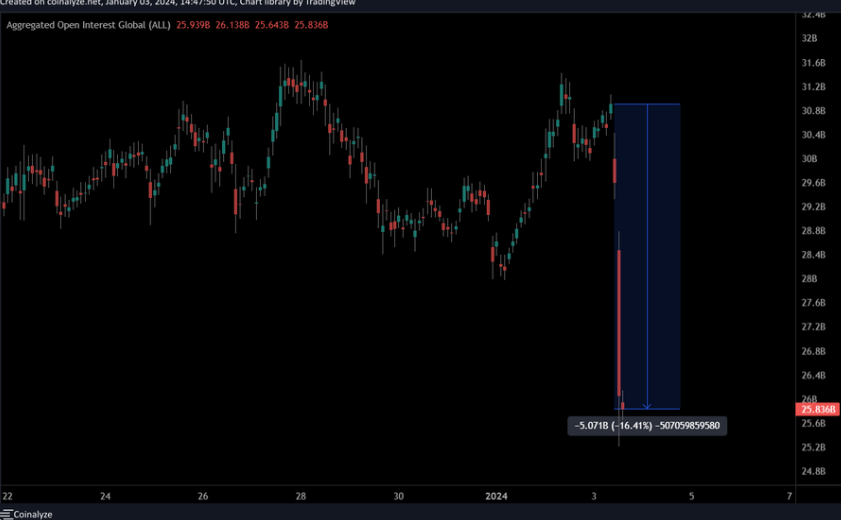Click the 30 date label on time axis
Screen dimensions: 841x520
click(x=398, y=496)
